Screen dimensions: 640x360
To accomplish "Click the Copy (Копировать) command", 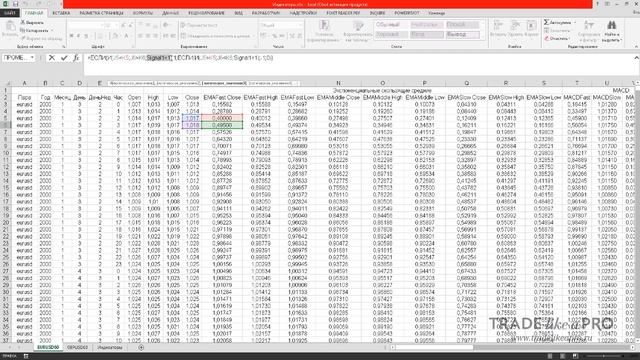I will click(x=34, y=31).
